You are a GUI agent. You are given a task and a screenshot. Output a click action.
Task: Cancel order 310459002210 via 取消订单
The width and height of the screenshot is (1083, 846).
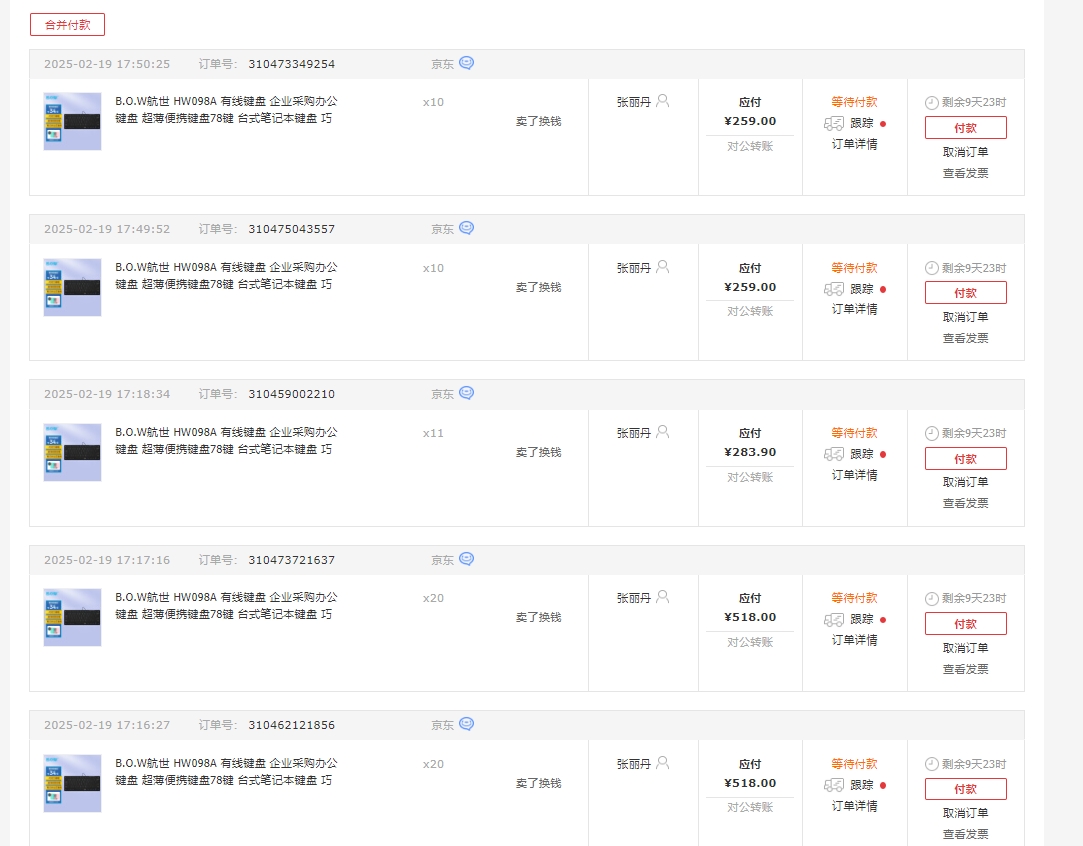pyautogui.click(x=966, y=482)
